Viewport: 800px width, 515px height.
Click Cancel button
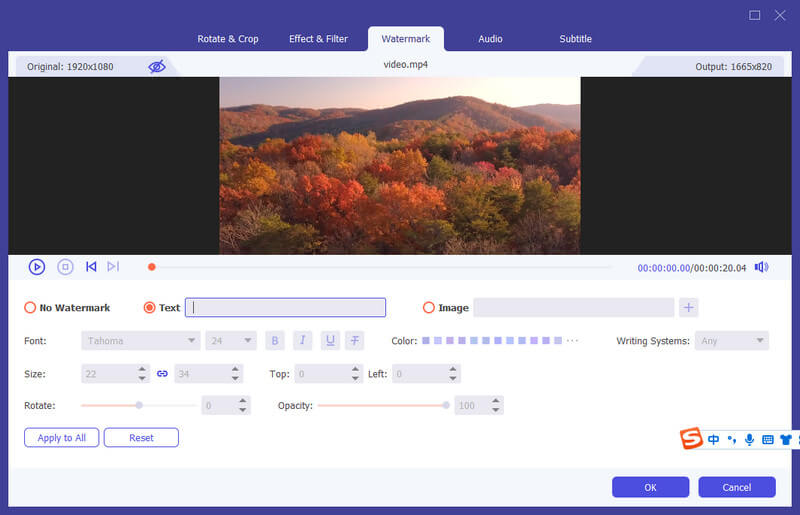pos(737,487)
